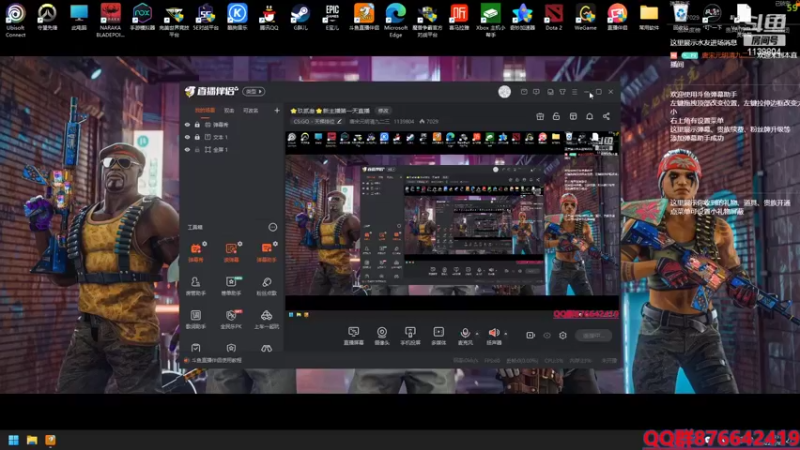Open the 粉丝点歌 tool

pyautogui.click(x=266, y=286)
